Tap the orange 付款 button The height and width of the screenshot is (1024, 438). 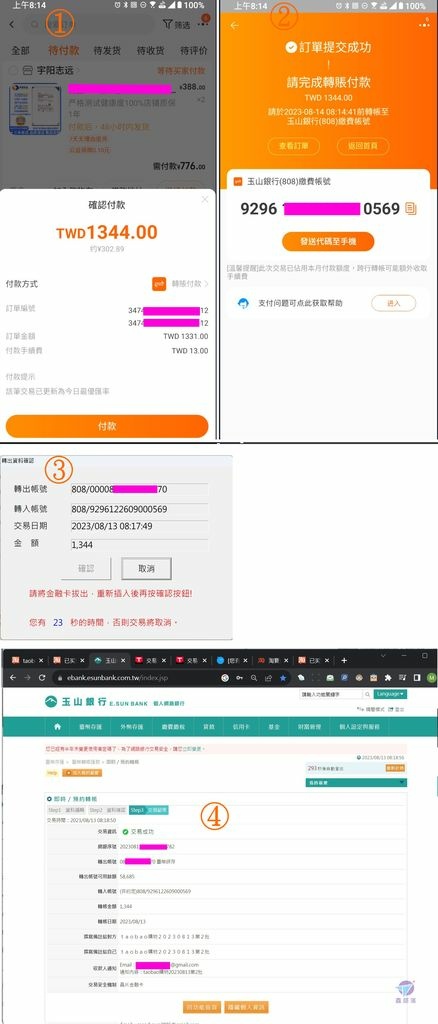click(107, 426)
